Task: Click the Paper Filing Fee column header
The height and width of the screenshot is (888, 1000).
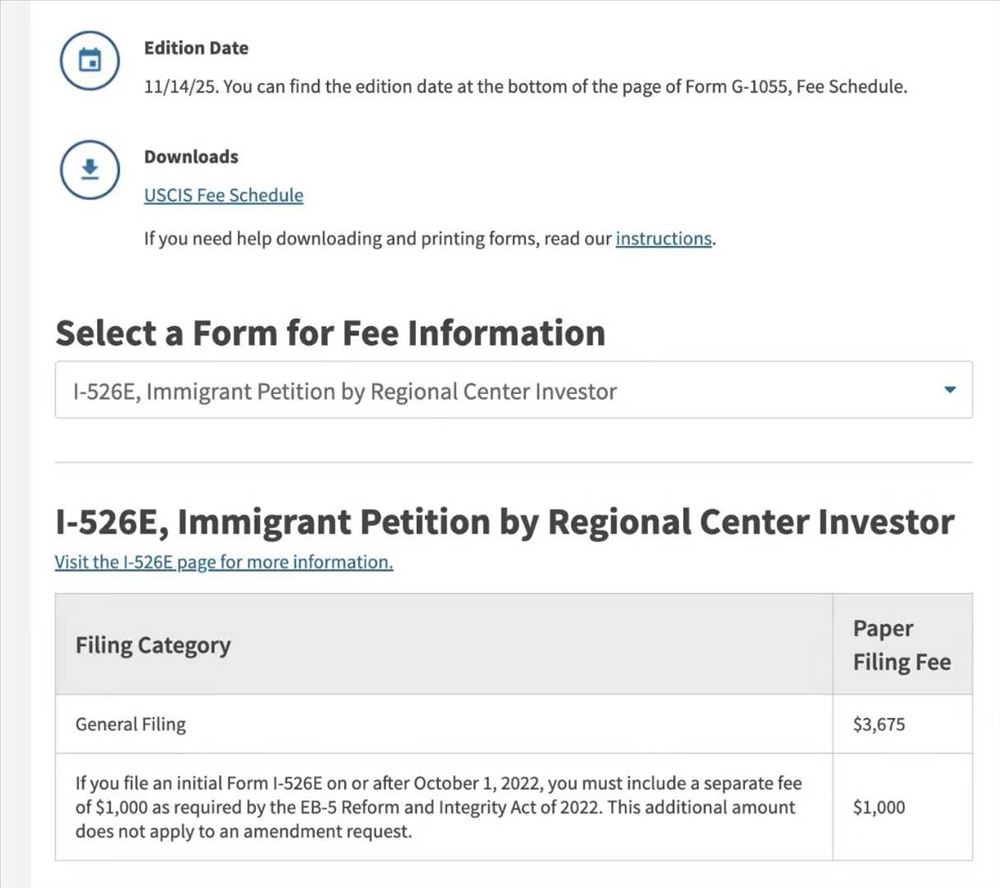Action: tap(901, 645)
